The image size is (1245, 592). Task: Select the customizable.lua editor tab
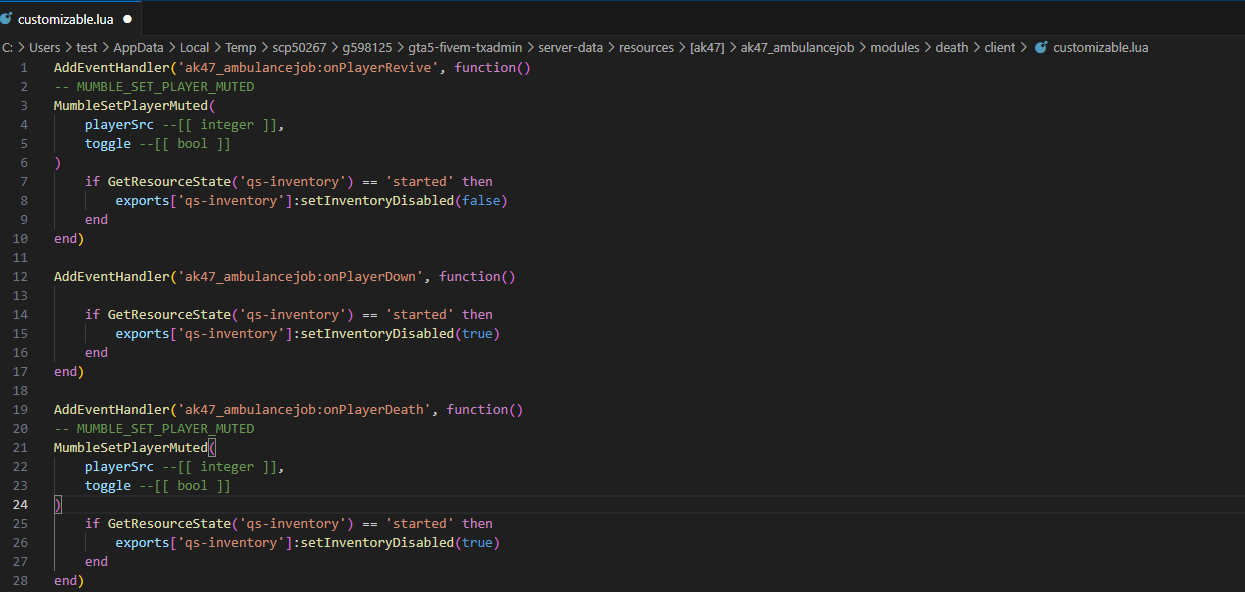tap(71, 19)
